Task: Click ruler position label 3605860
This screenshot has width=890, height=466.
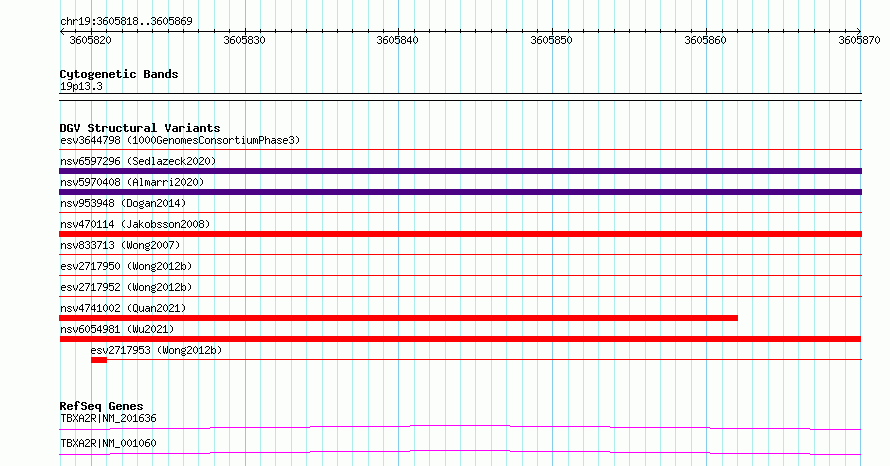Action: point(705,40)
